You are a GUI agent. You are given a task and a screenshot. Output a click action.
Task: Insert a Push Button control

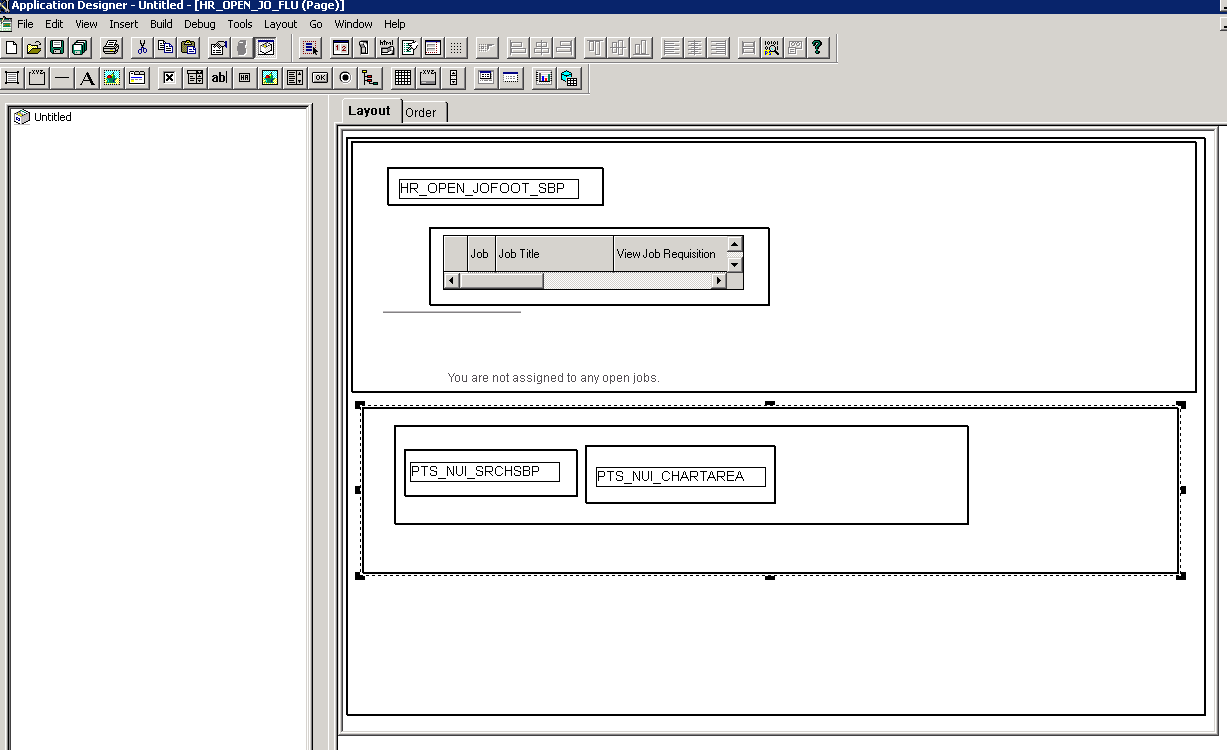[x=320, y=77]
